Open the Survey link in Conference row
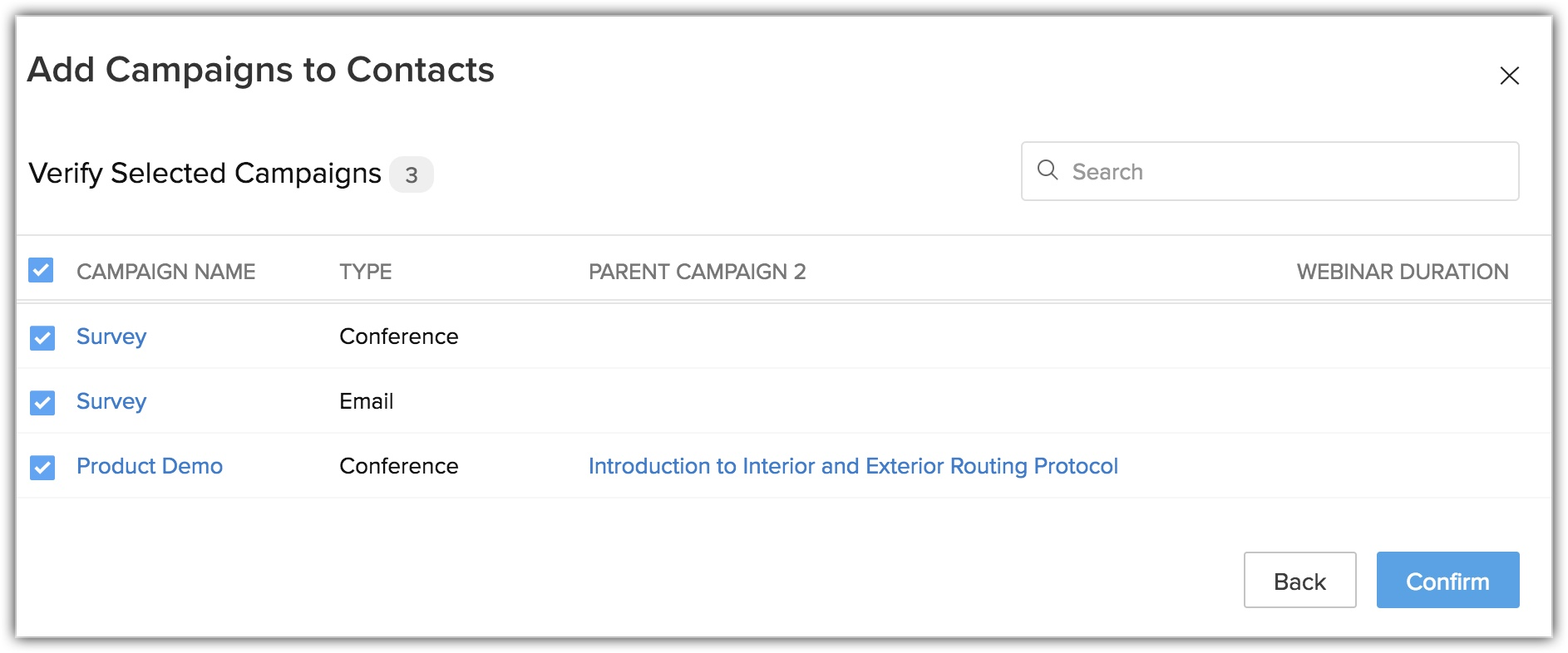Screen dimensions: 1568x653 111,336
